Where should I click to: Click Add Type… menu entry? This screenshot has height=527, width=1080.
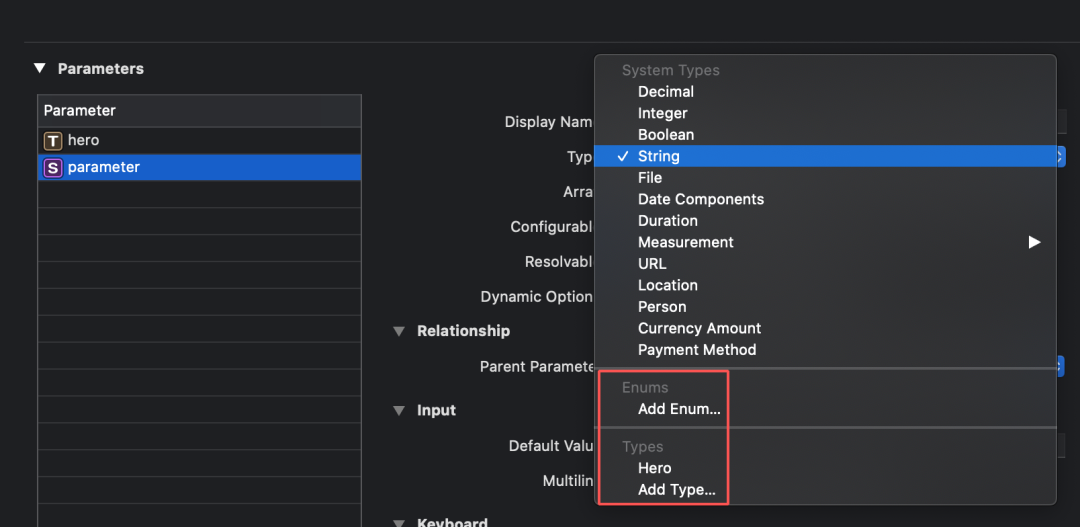point(677,490)
